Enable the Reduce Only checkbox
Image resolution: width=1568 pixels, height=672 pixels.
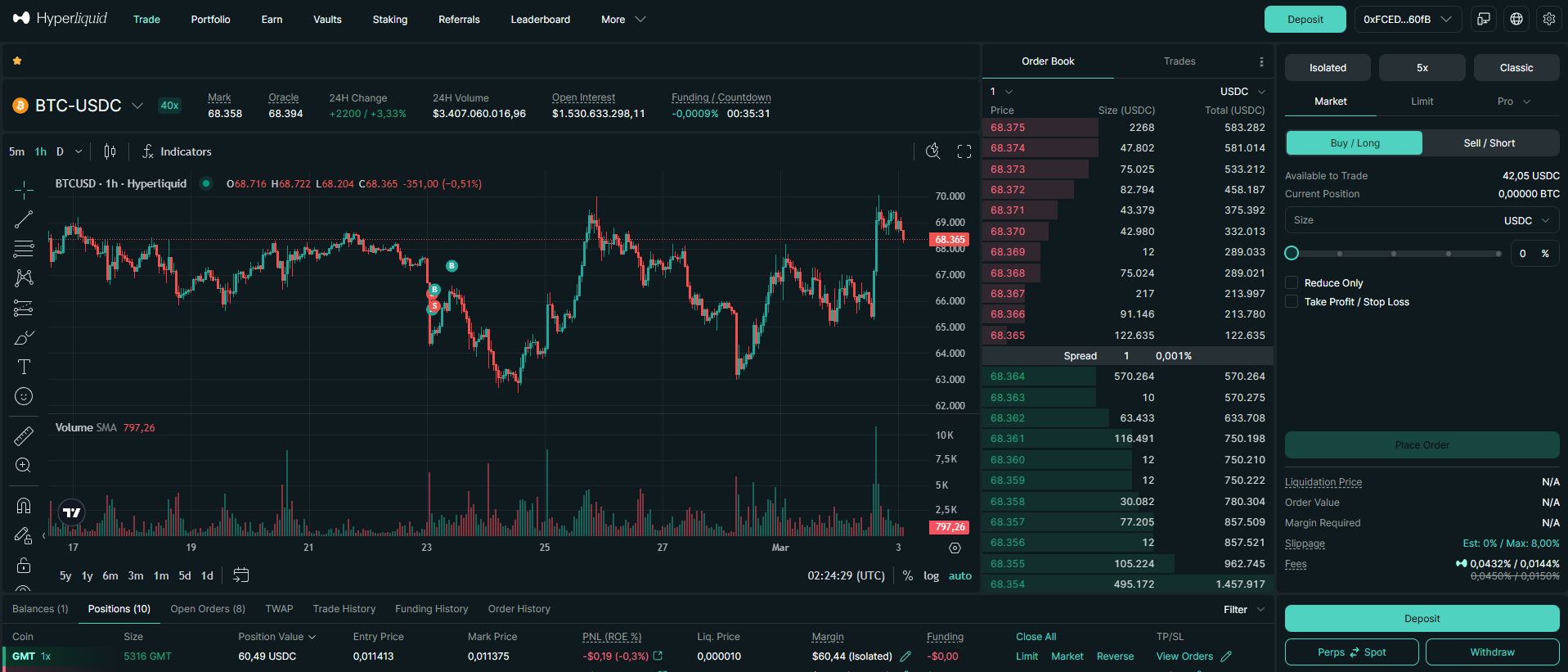[1292, 282]
